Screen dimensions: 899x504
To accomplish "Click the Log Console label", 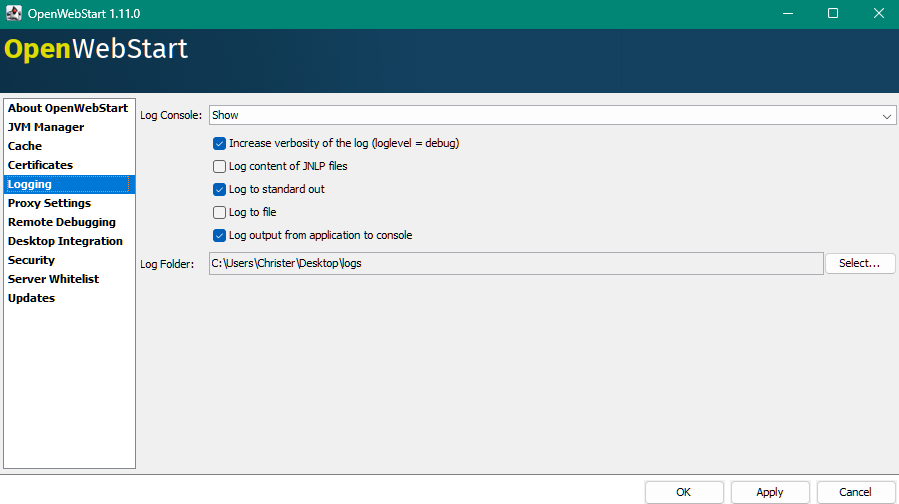I will [x=171, y=115].
